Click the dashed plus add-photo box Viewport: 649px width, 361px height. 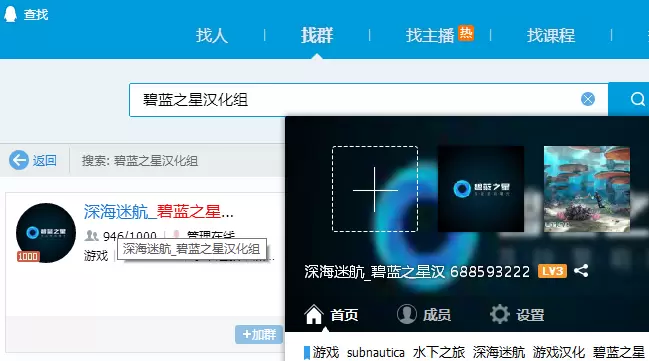point(375,189)
